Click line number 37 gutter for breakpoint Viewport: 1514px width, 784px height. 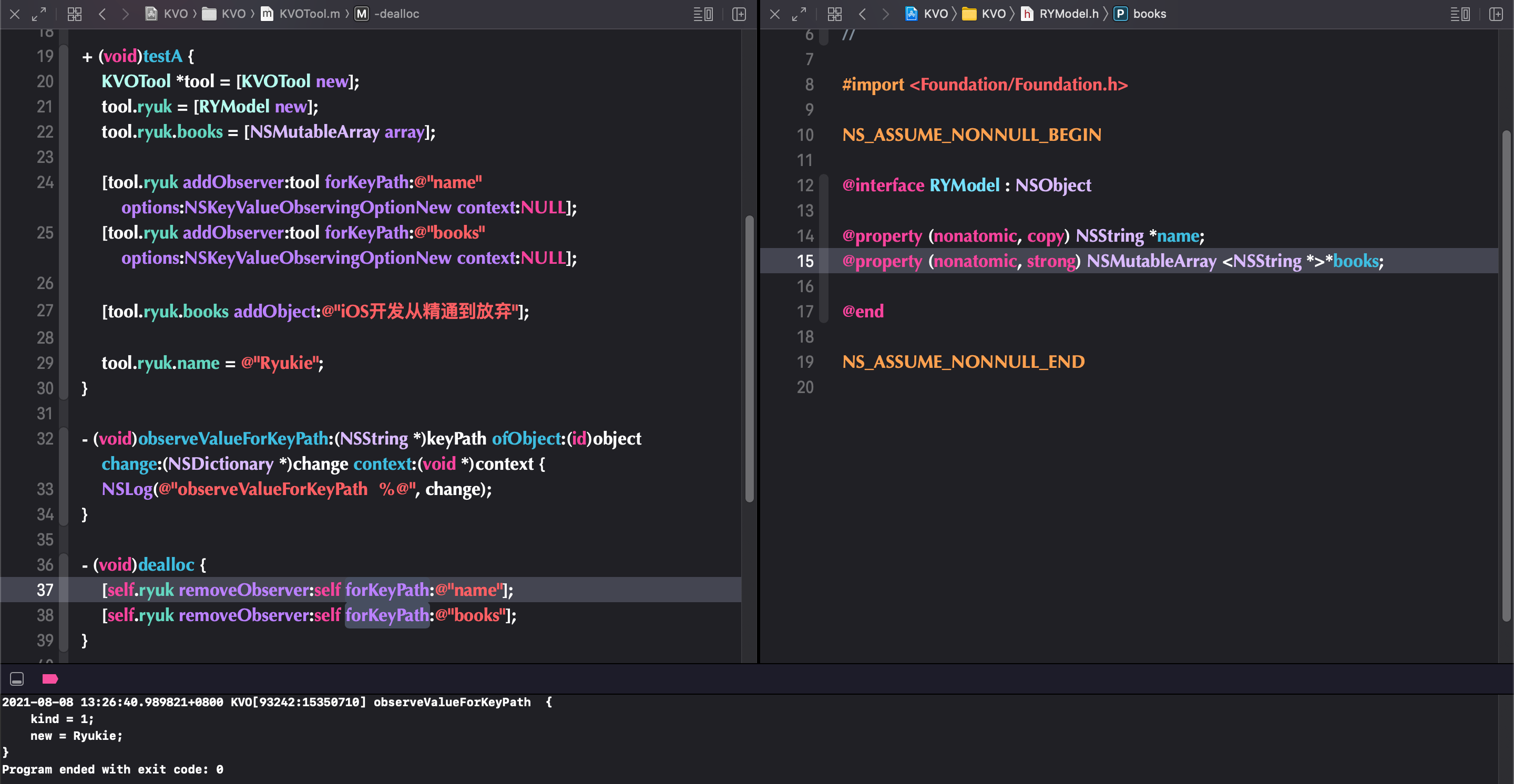pyautogui.click(x=45, y=590)
